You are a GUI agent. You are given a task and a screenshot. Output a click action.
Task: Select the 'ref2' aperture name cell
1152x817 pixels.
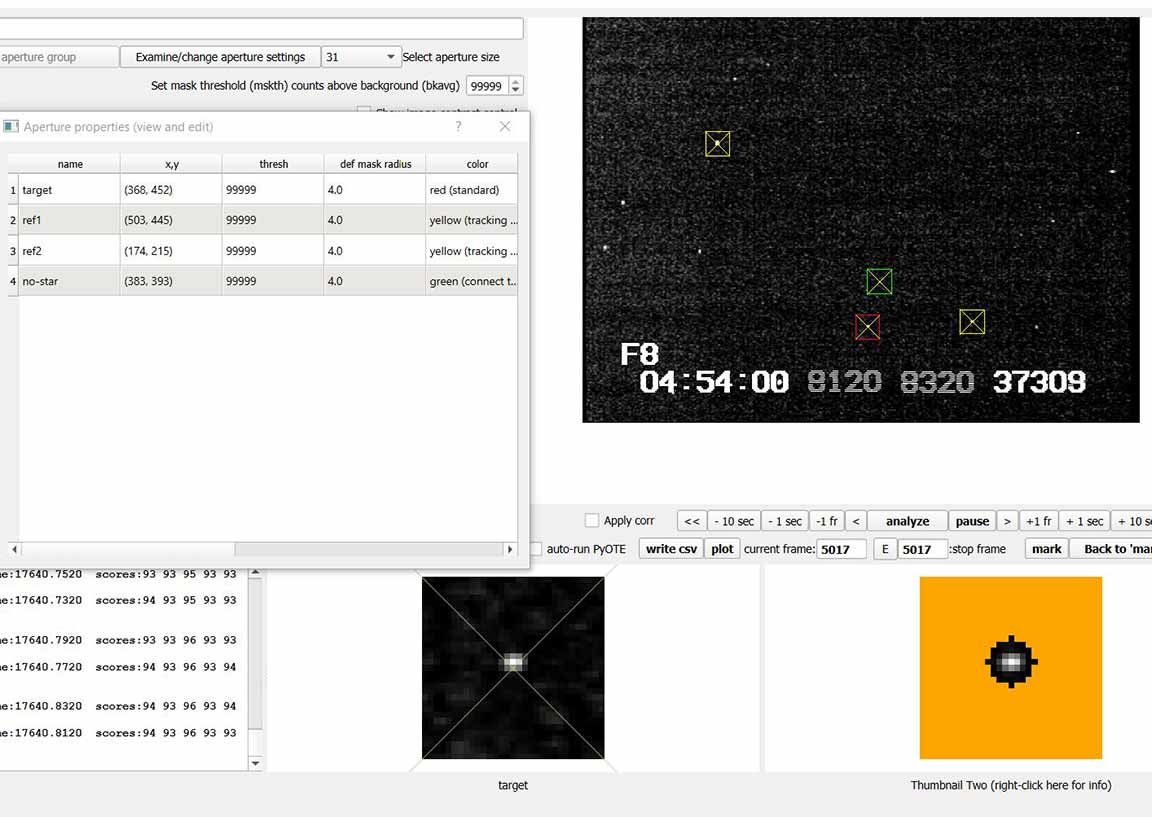(70, 251)
